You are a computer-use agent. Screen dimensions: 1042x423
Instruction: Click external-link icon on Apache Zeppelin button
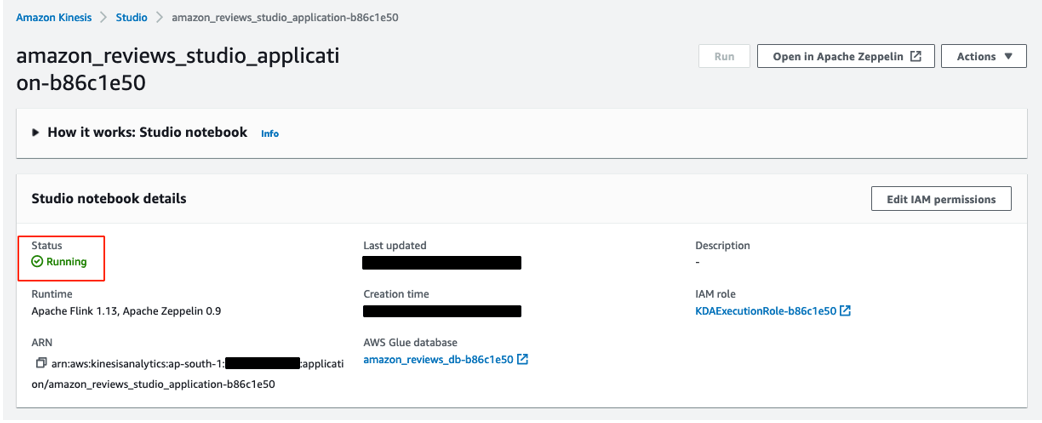(x=916, y=56)
